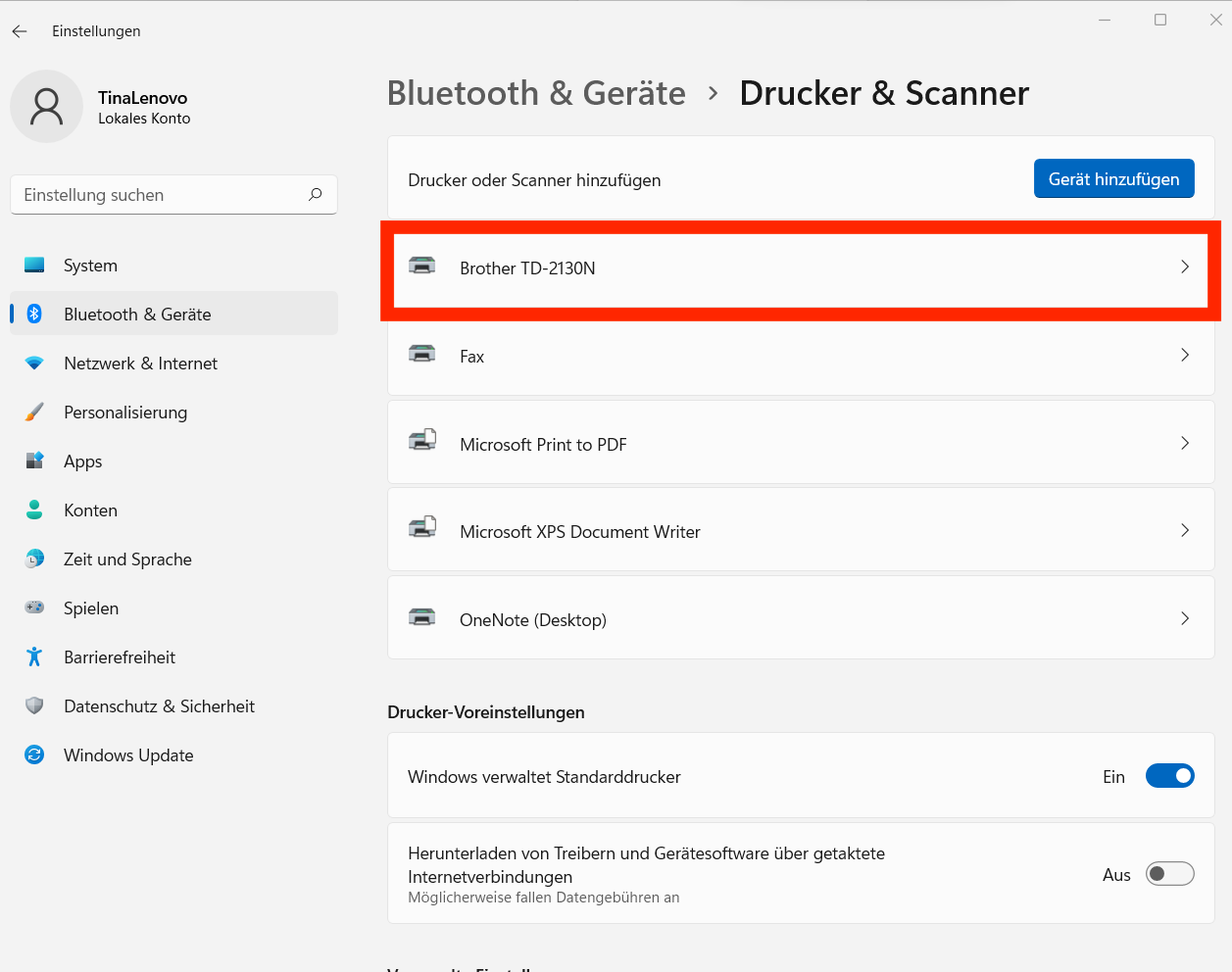Open Konten settings
This screenshot has width=1232, height=972.
(x=173, y=510)
